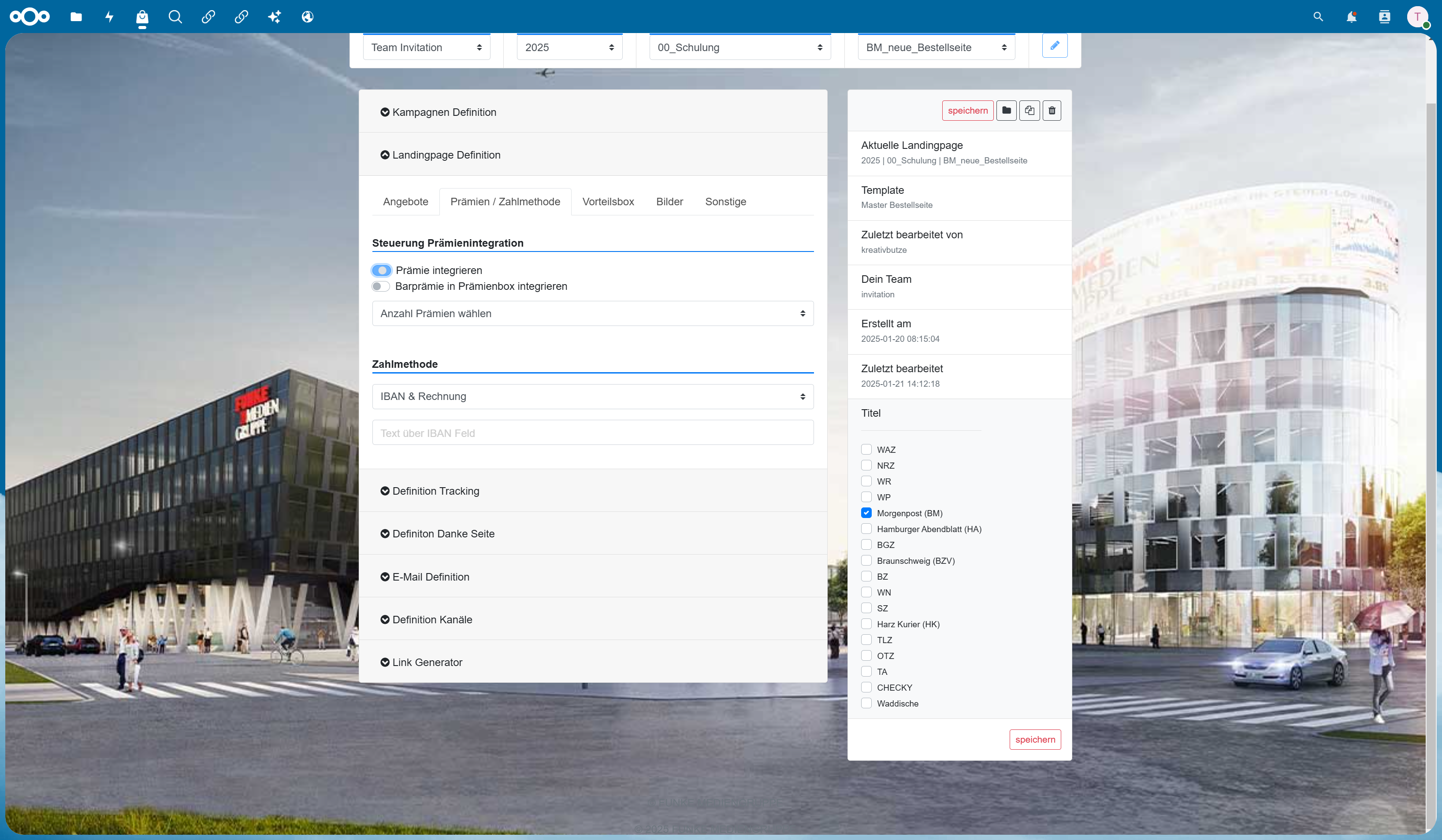
Task: Uncheck the Morgenpost (BM) checkbox
Action: (x=866, y=513)
